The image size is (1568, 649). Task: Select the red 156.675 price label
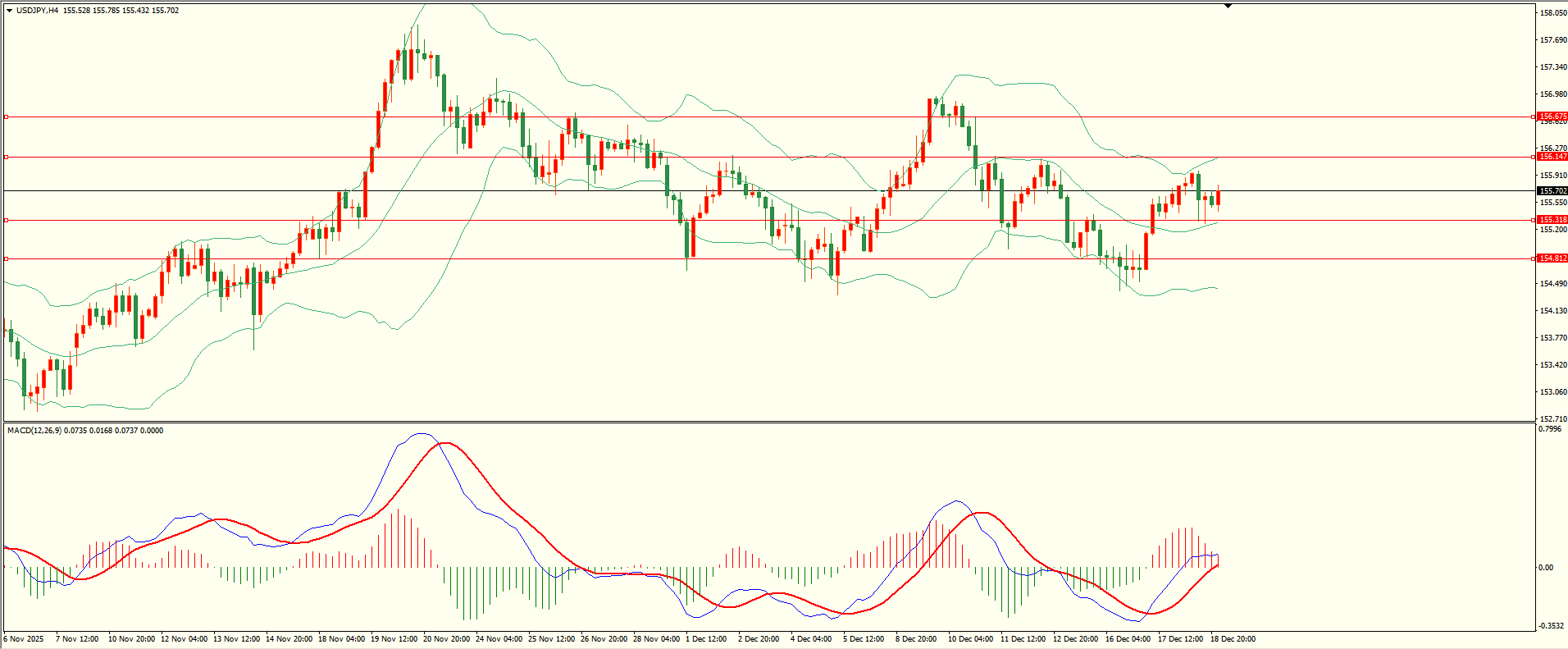coord(1552,117)
